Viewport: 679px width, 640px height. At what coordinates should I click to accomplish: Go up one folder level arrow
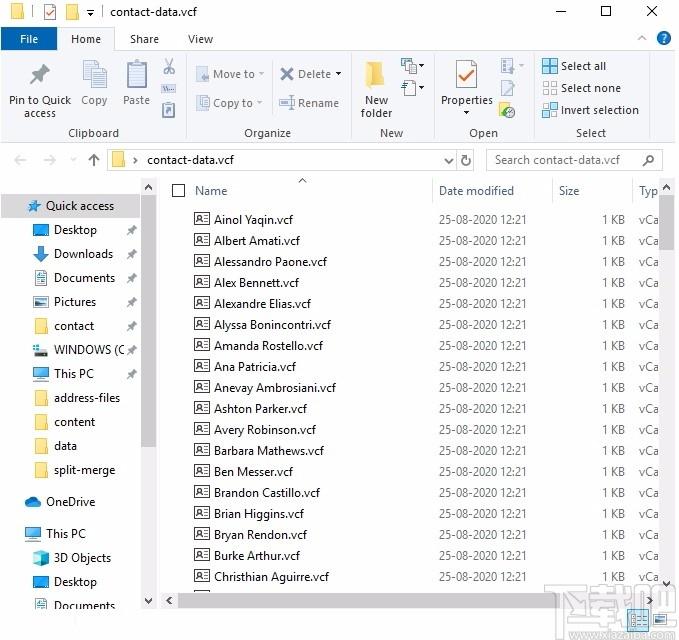coord(94,160)
